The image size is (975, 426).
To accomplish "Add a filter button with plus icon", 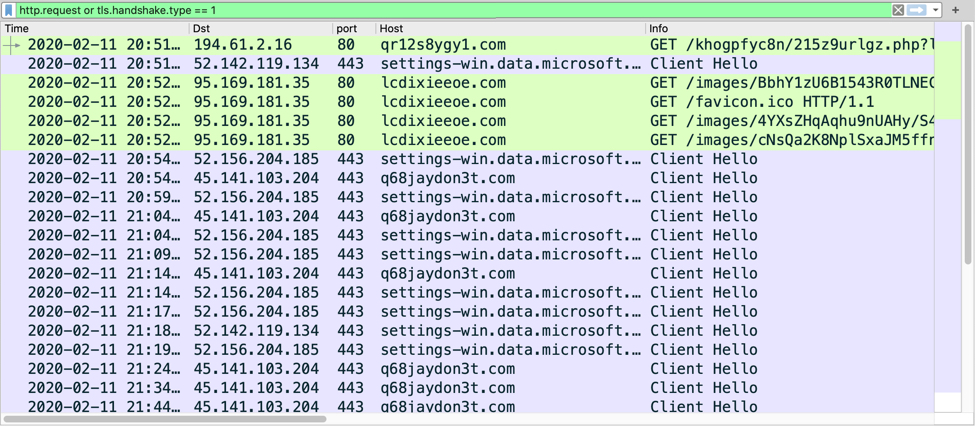I will click(x=956, y=10).
